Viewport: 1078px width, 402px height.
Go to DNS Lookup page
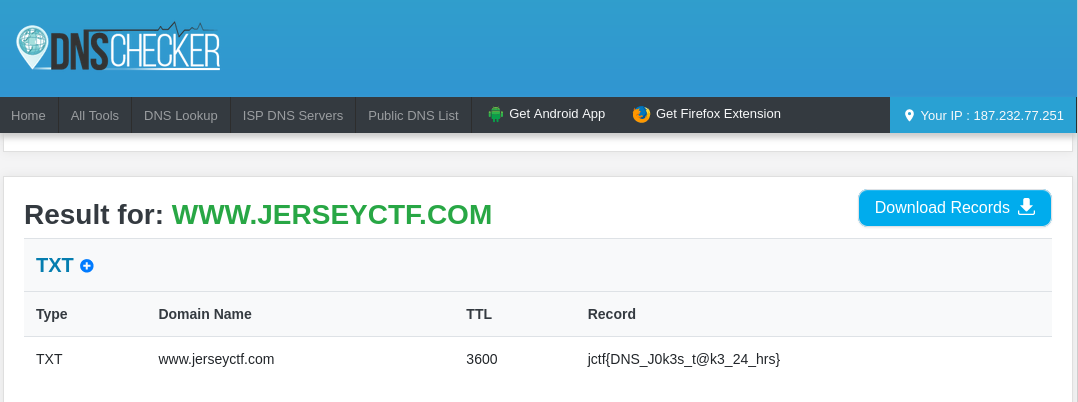(181, 115)
